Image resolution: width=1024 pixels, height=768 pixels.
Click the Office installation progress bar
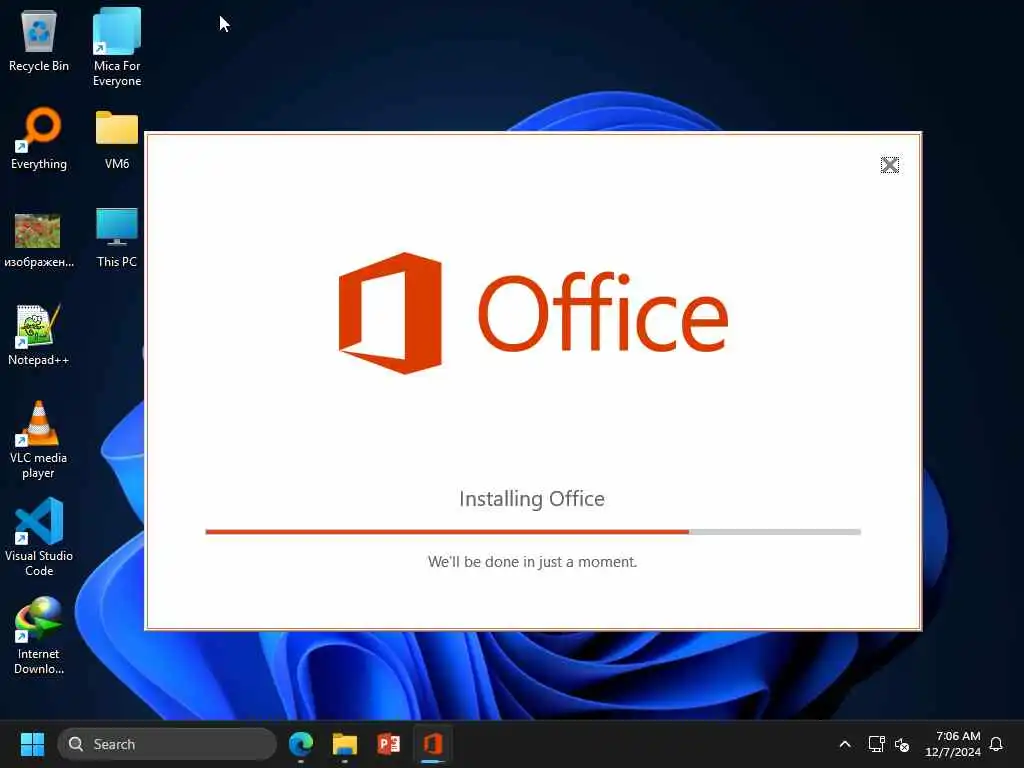533,532
